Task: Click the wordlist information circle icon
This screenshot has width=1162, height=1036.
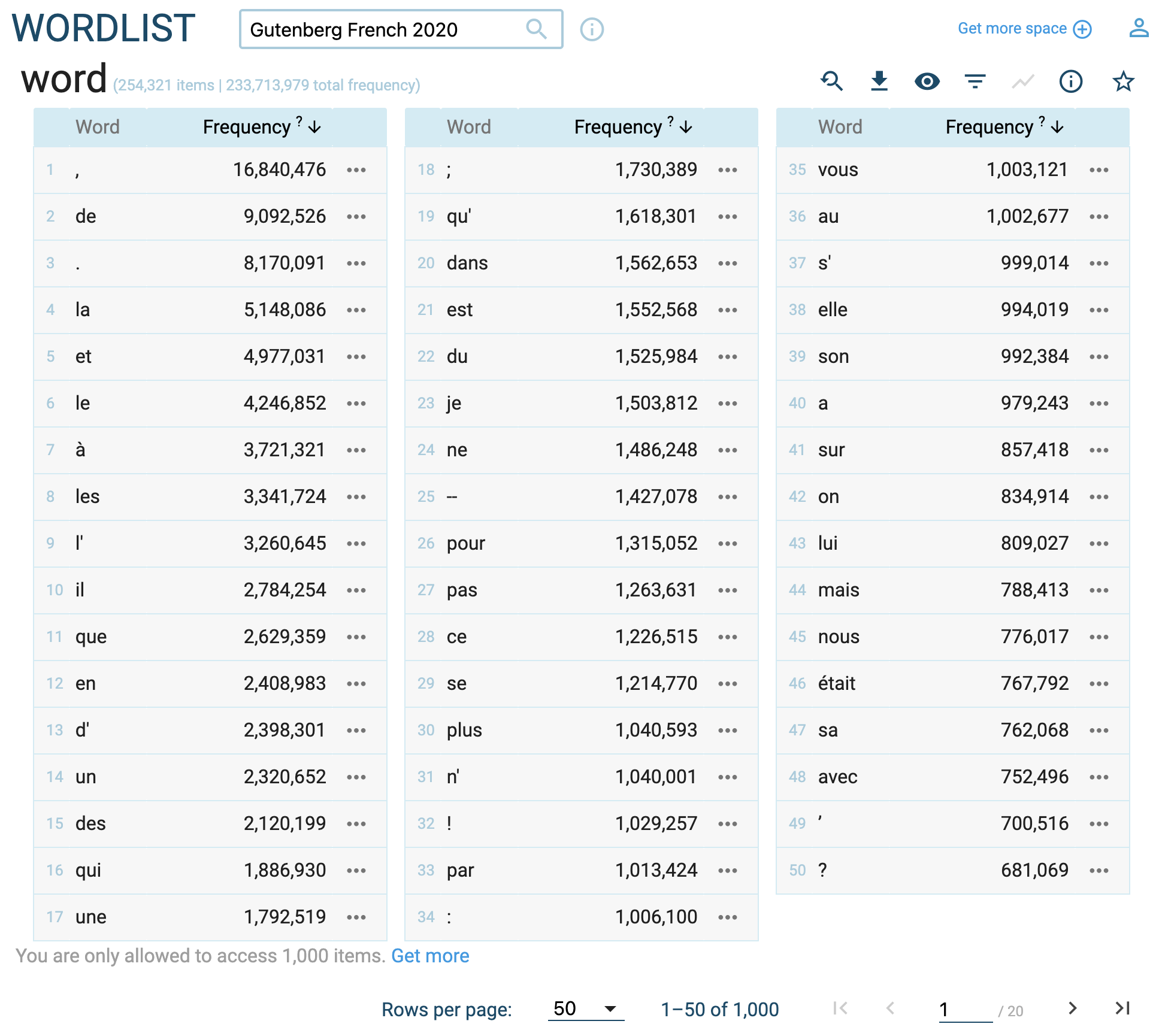Action: tap(1070, 81)
